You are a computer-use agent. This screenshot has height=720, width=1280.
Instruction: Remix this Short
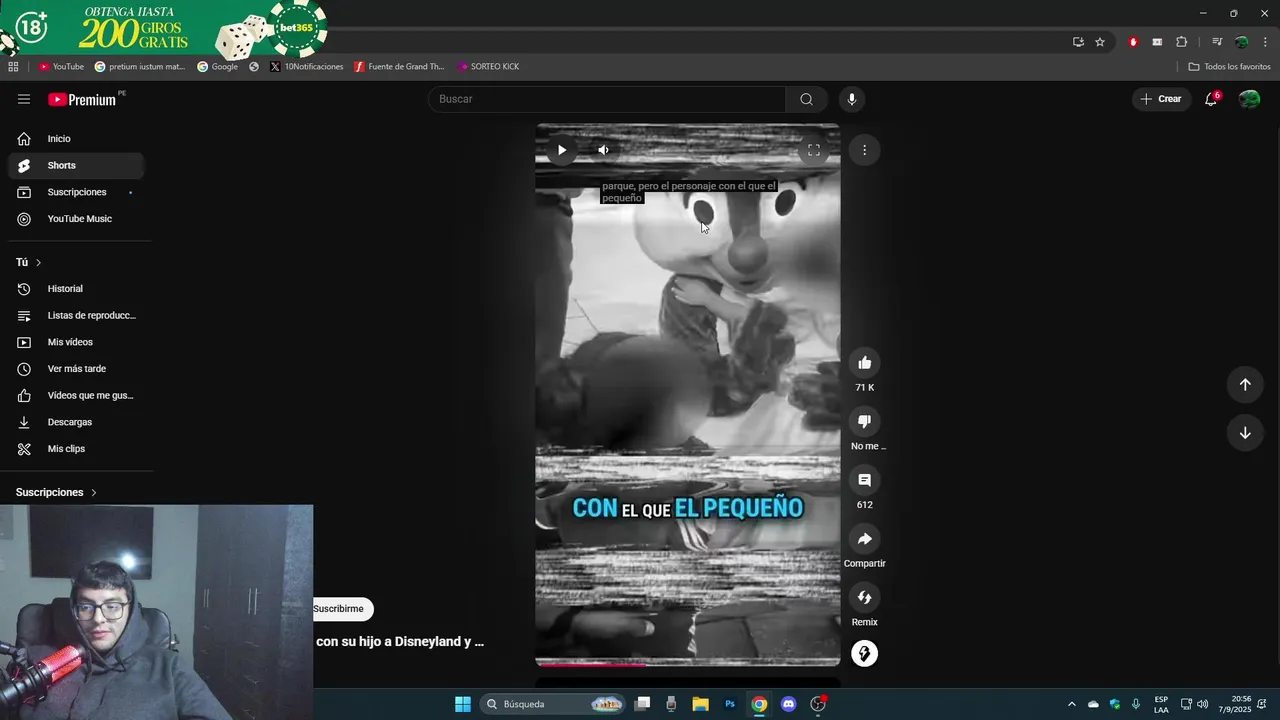[x=865, y=597]
